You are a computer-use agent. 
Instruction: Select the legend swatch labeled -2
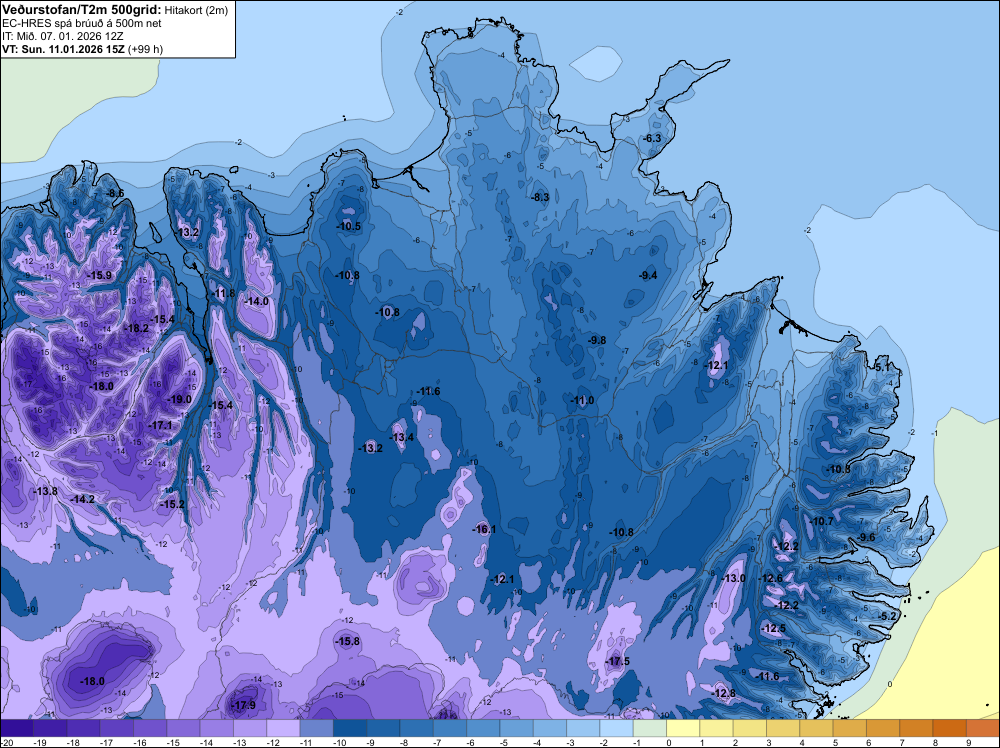coord(617,728)
